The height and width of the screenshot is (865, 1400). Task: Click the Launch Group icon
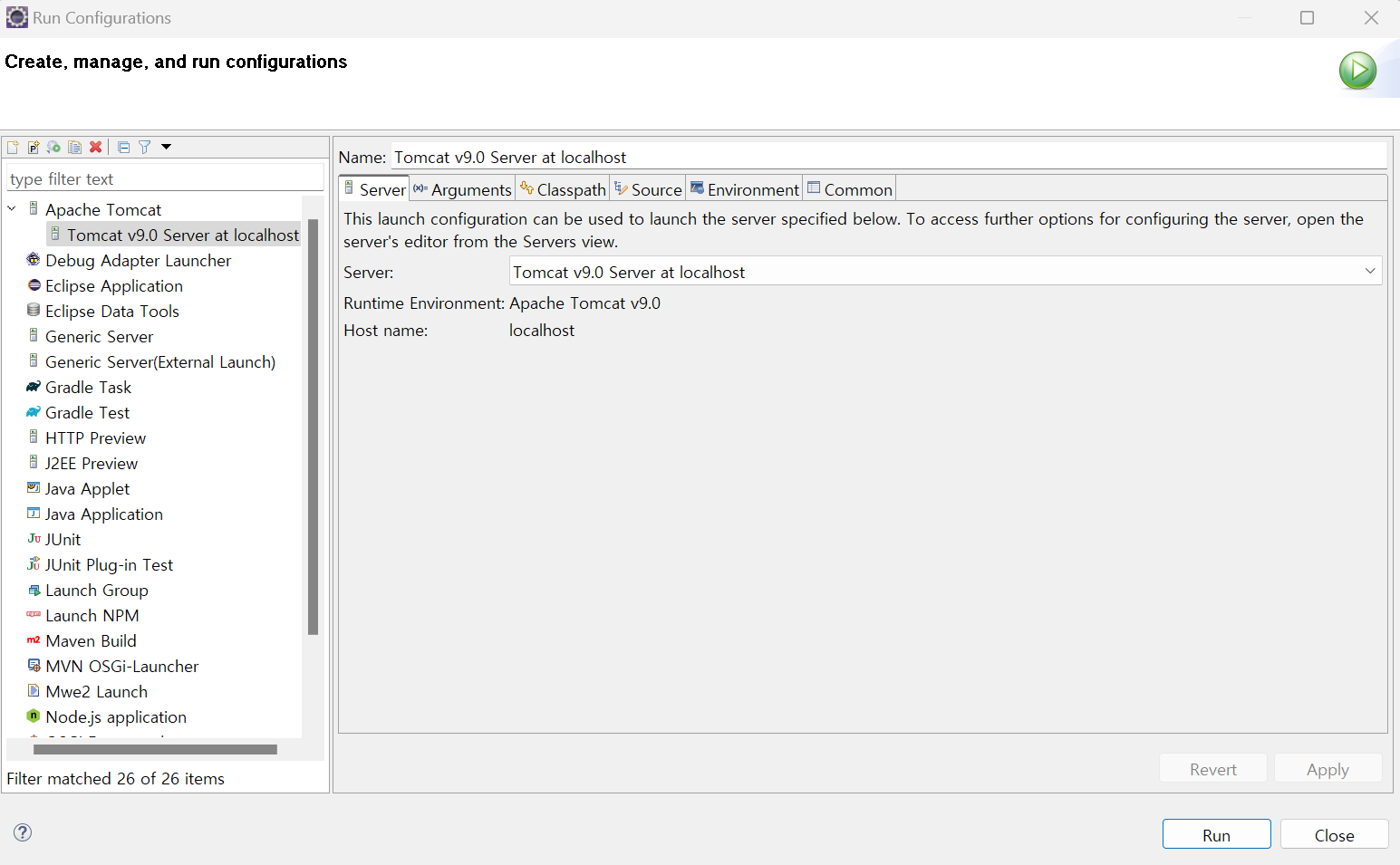click(34, 590)
